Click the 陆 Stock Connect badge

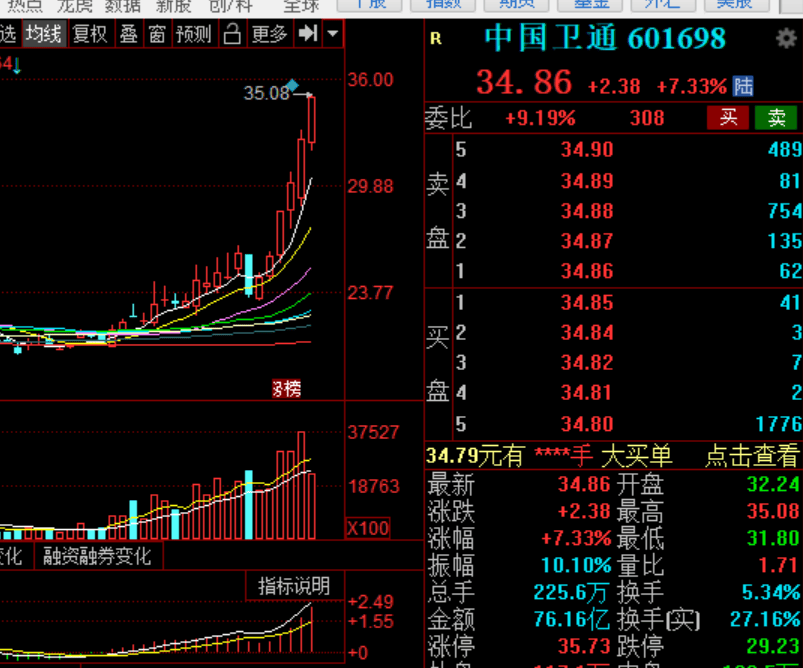743,86
